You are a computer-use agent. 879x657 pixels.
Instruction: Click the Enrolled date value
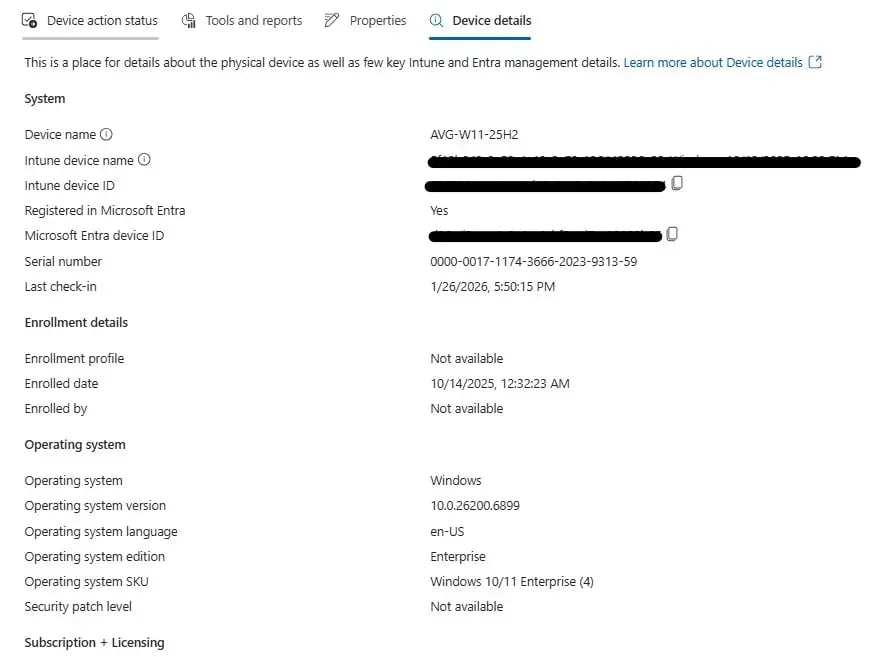(x=500, y=383)
